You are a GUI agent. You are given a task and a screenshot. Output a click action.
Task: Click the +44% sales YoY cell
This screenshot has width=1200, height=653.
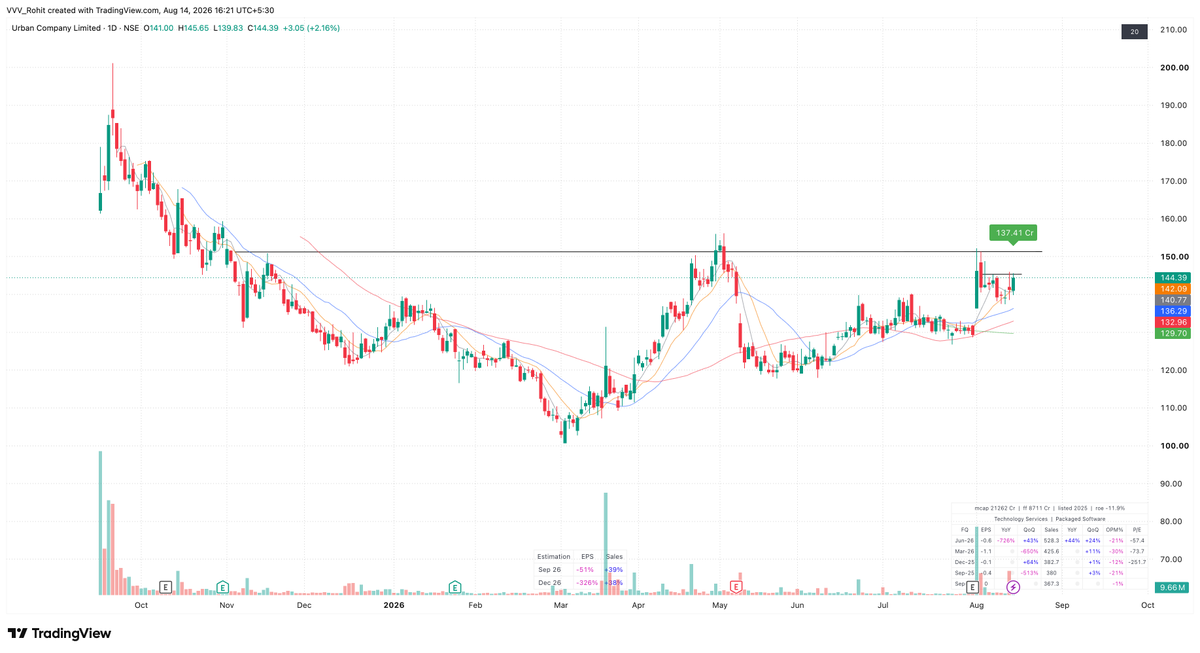[x=1072, y=540]
